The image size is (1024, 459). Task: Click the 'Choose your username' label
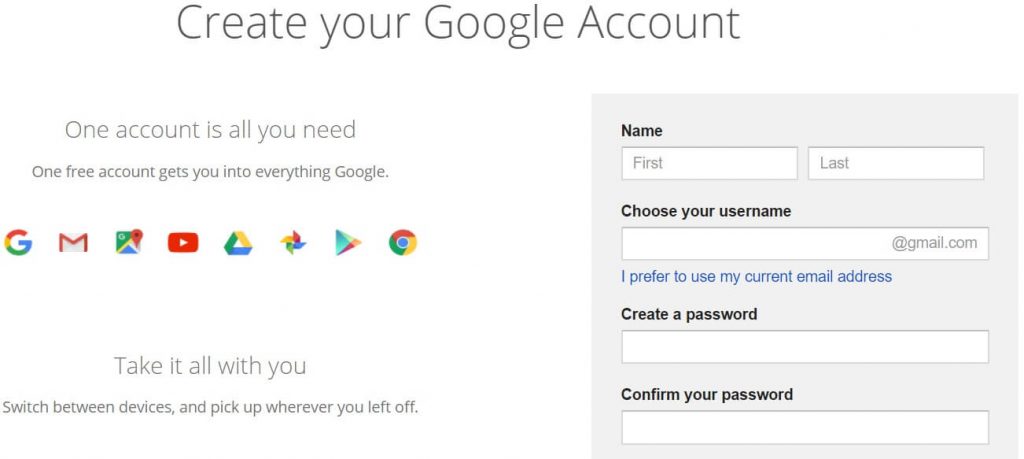pos(706,212)
